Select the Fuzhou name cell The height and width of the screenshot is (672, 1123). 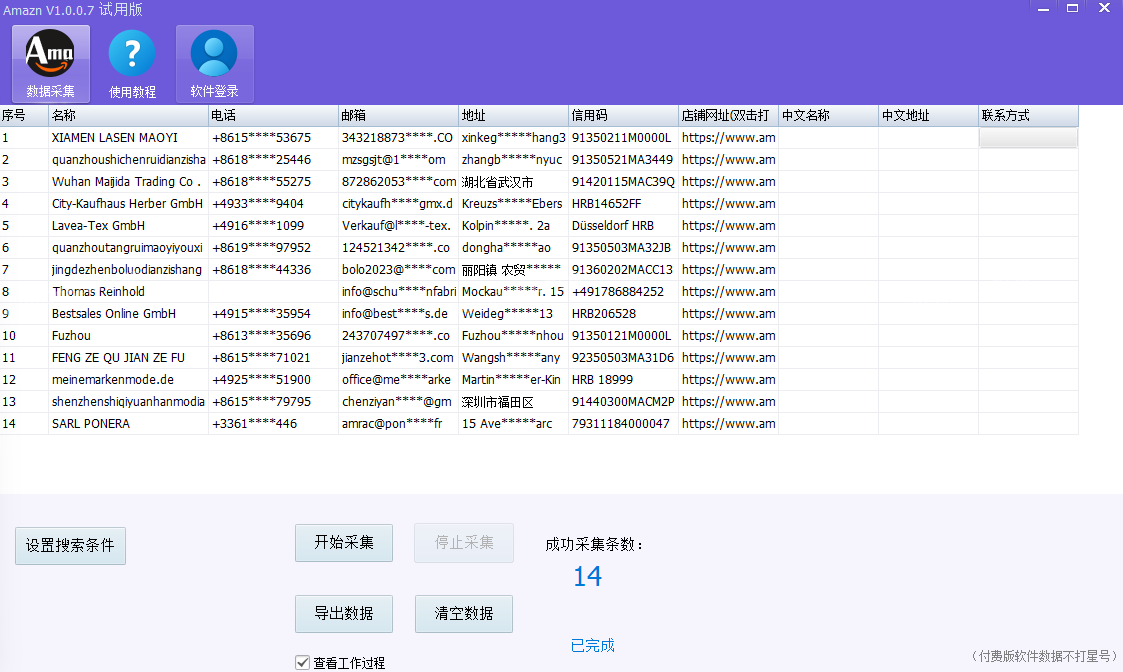click(x=128, y=336)
